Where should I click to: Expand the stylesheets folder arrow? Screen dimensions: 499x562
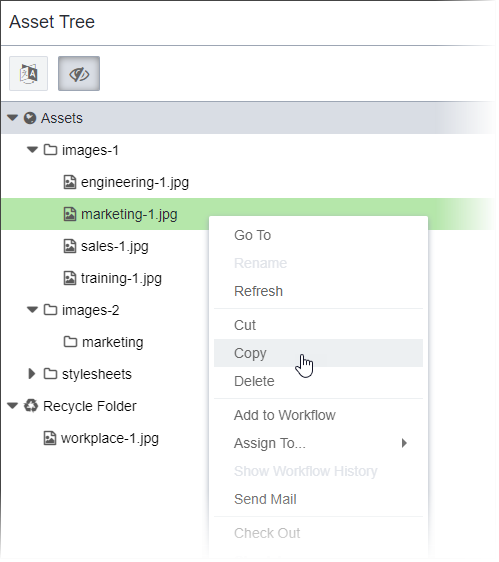click(32, 374)
